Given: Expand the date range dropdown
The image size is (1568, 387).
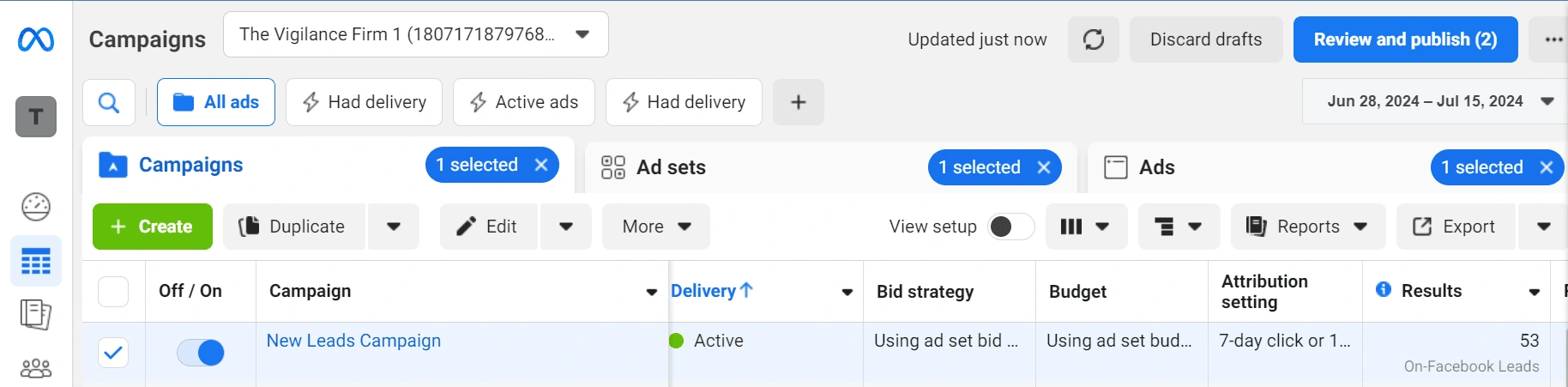Looking at the screenshot, I should point(1436,101).
